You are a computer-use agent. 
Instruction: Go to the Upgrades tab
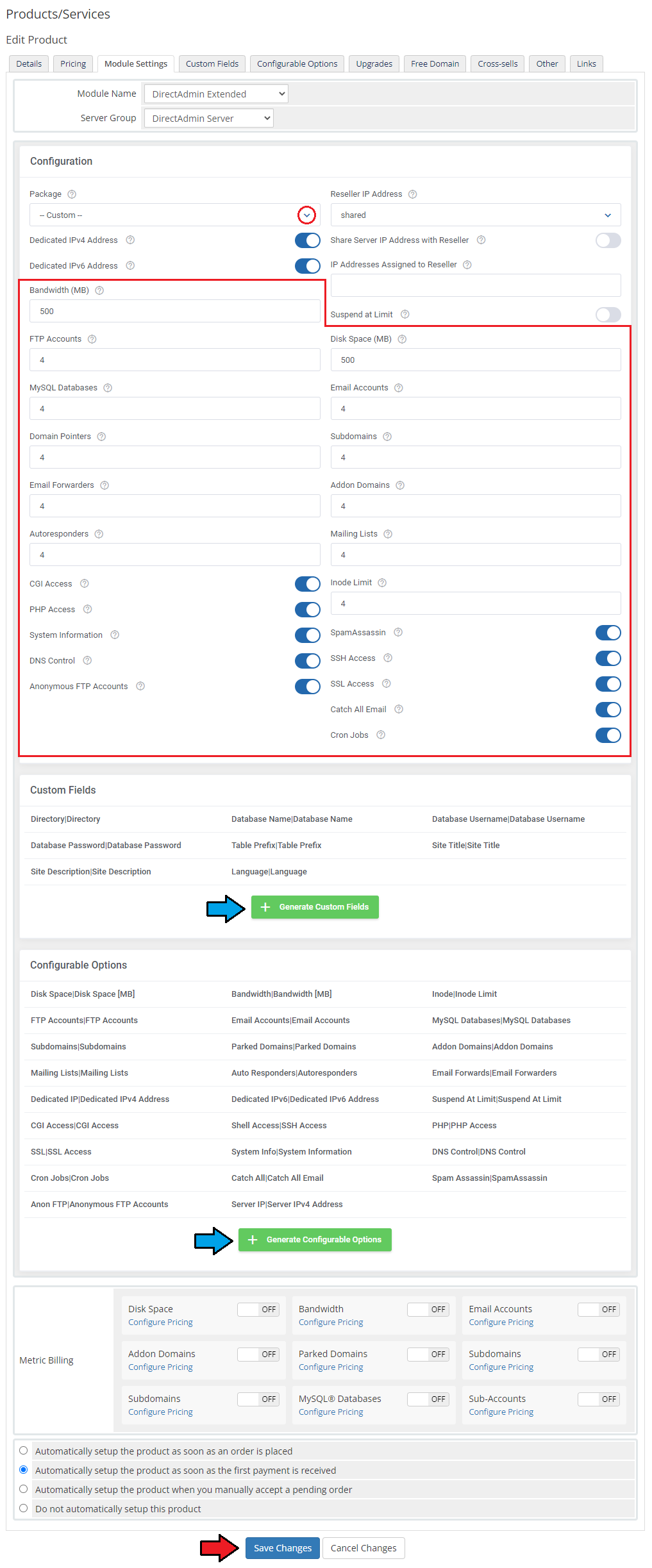(x=374, y=64)
